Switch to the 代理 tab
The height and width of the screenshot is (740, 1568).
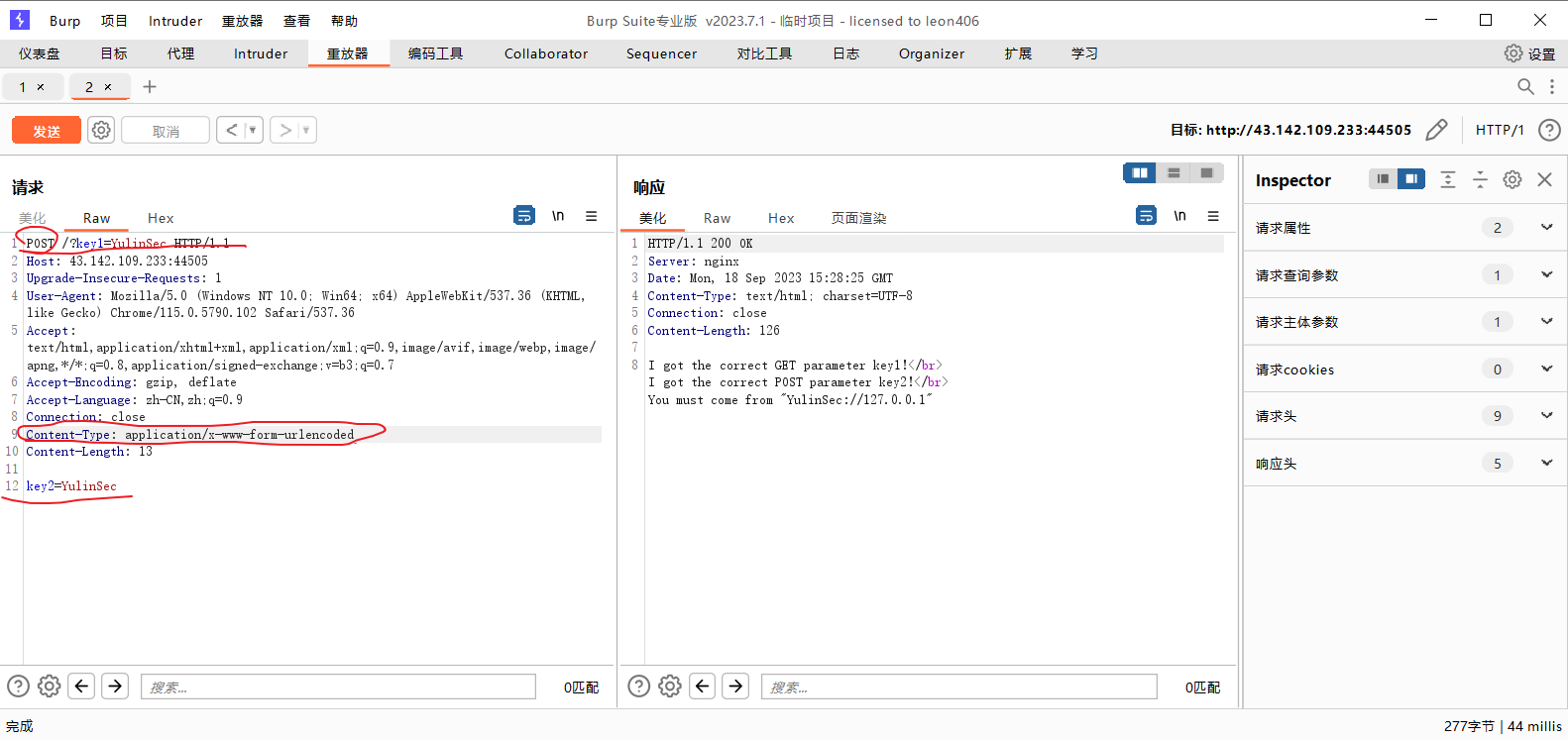180,53
